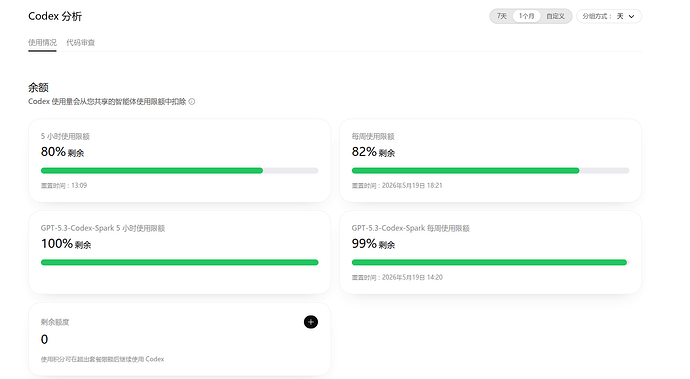The image size is (690, 379).
Task: Click the 每周使用限额 progress bar at 82%
Action: point(490,170)
